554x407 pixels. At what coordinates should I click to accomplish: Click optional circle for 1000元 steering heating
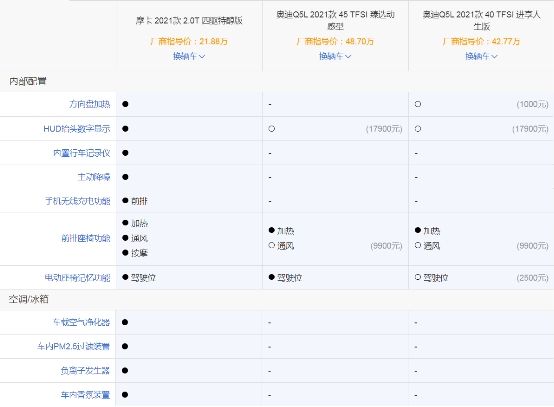(x=418, y=104)
